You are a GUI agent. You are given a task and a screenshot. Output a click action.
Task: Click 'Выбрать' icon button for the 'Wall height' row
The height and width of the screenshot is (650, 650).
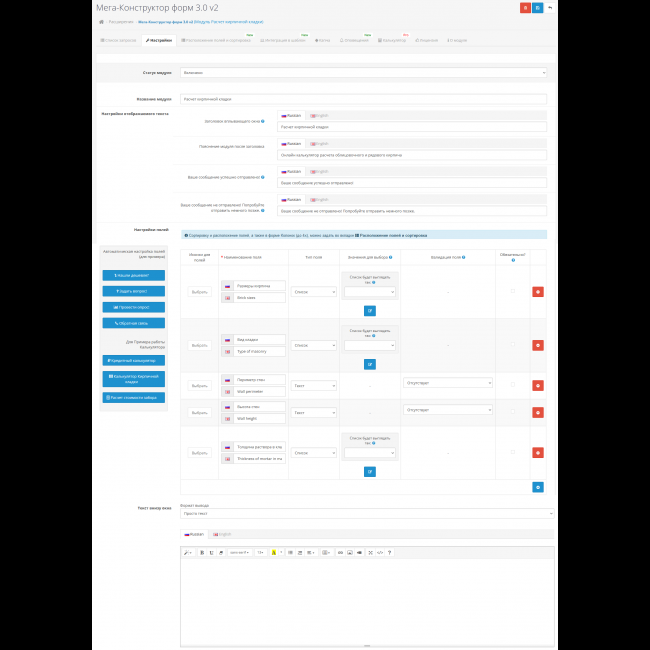pyautogui.click(x=199, y=412)
